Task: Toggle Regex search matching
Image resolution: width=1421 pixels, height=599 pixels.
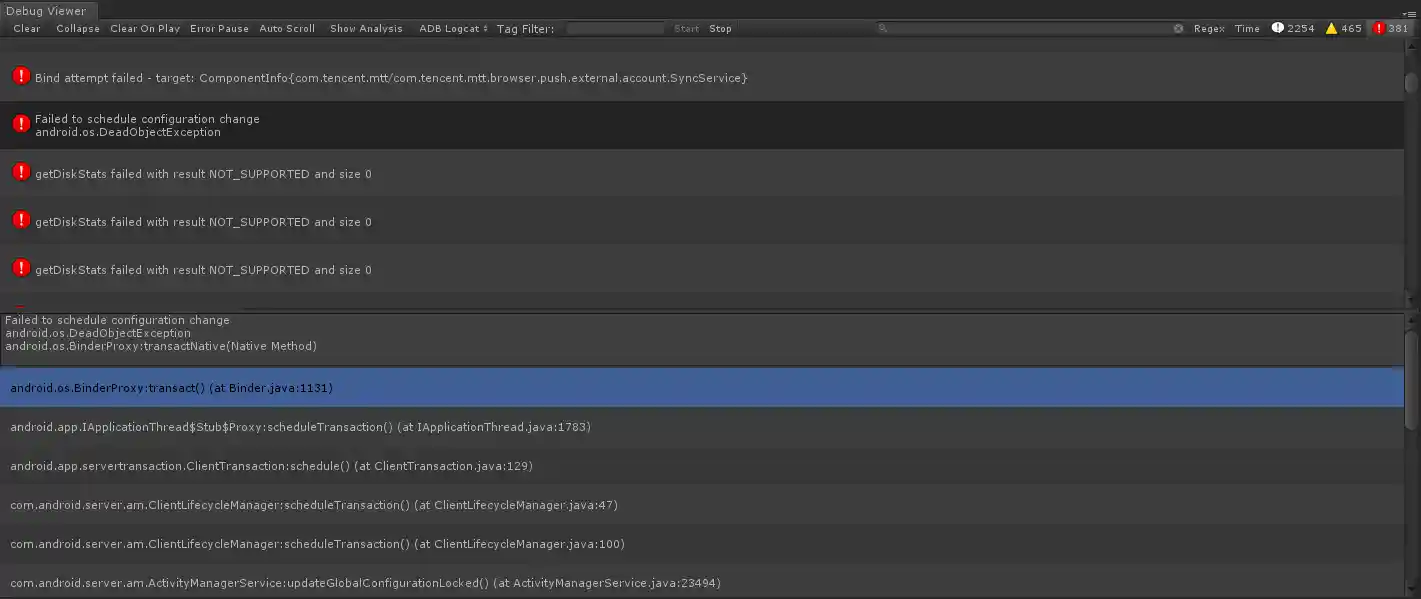Action: pos(1208,28)
